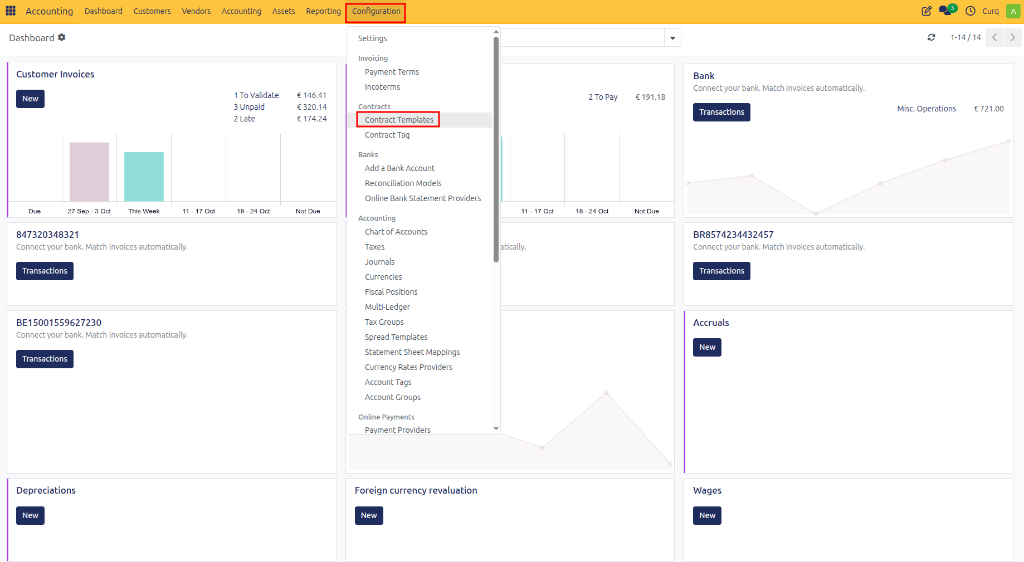Click the dashboard search input field

coord(583,38)
